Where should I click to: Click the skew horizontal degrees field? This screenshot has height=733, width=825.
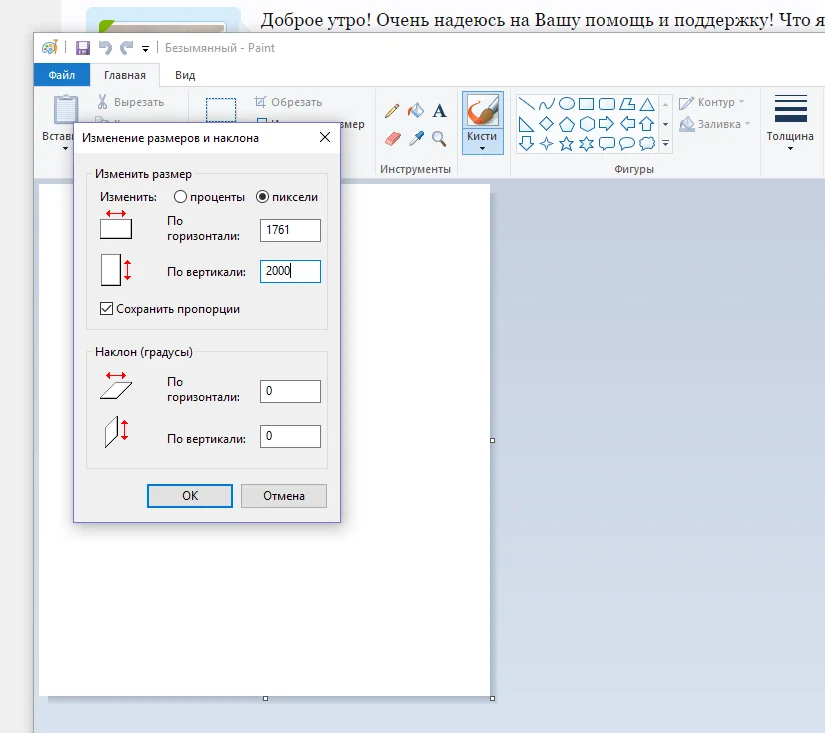290,391
